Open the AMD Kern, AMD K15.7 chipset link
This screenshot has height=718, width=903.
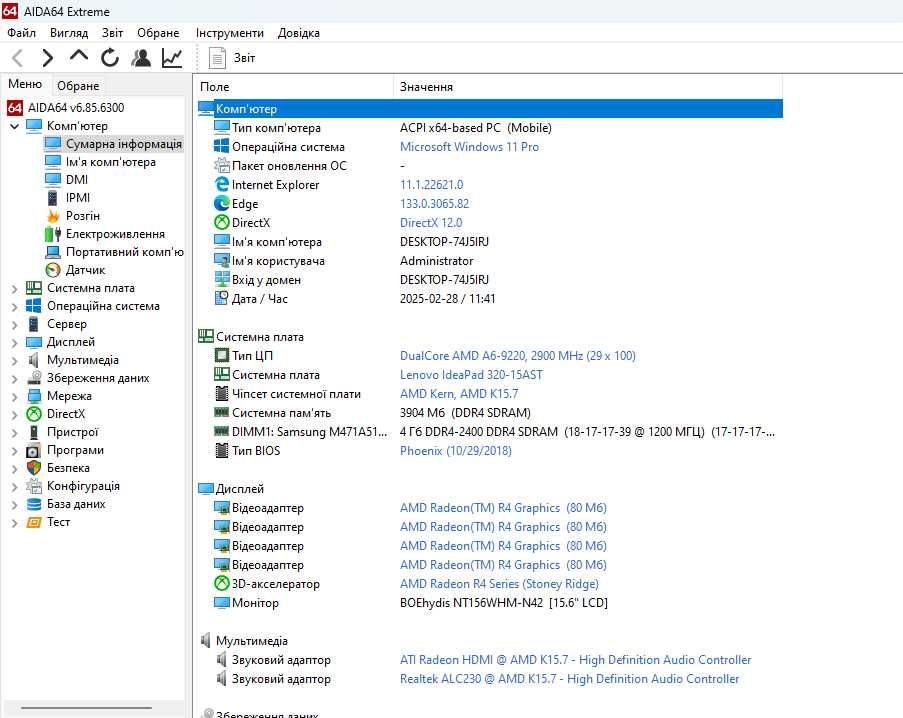pyautogui.click(x=459, y=394)
